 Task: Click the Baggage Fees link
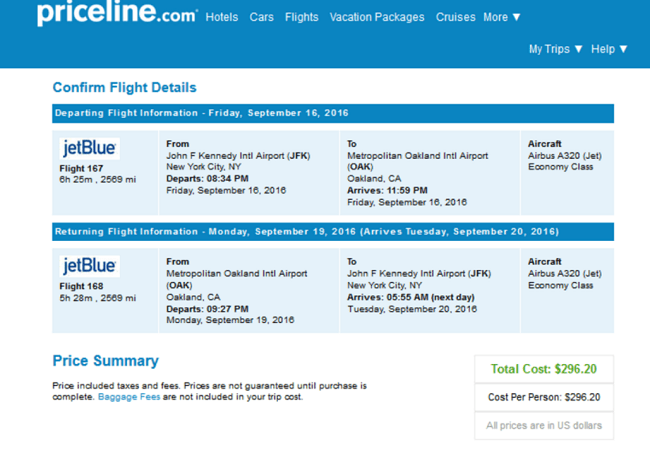click(x=129, y=397)
